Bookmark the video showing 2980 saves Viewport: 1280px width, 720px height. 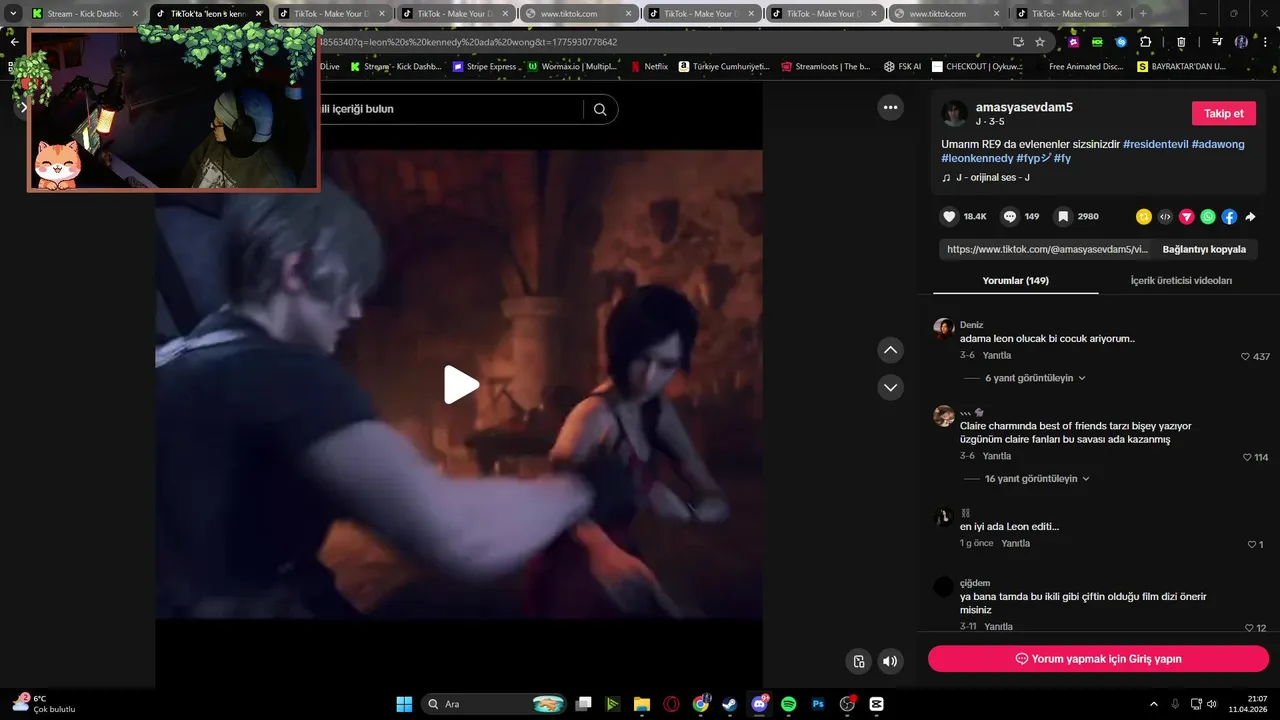[x=1063, y=216]
